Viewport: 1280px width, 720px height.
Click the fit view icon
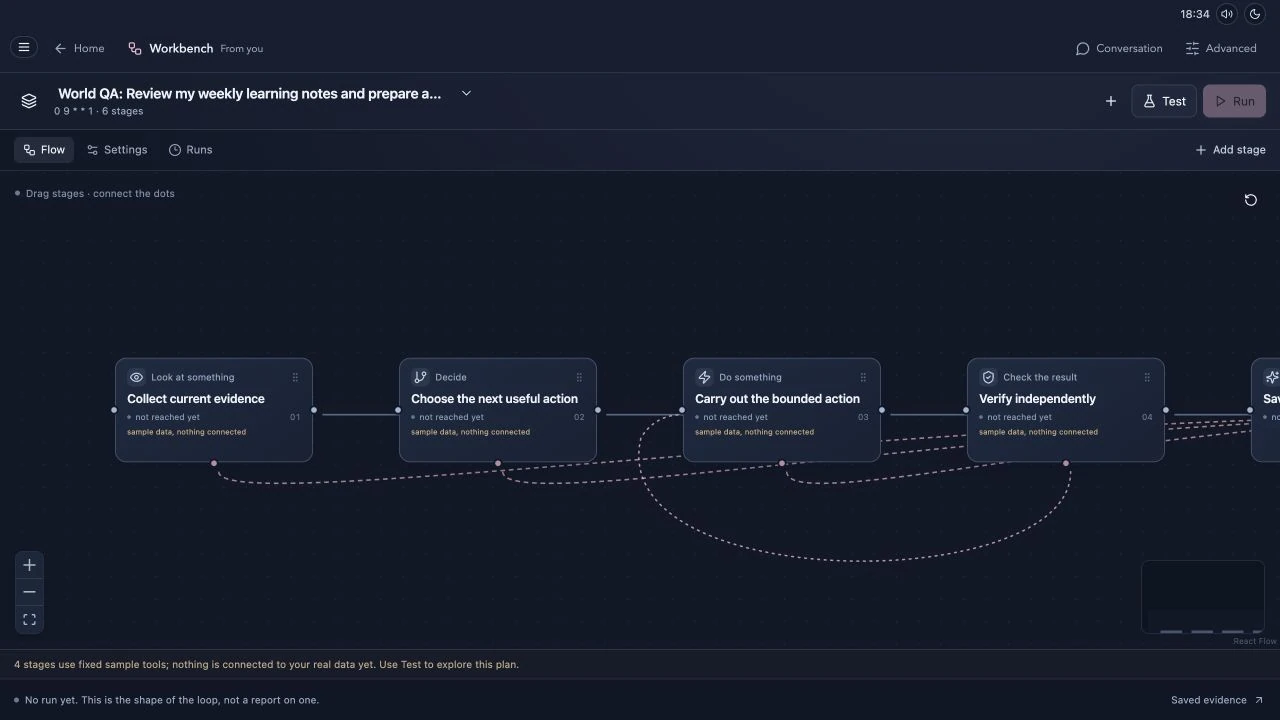pos(29,620)
